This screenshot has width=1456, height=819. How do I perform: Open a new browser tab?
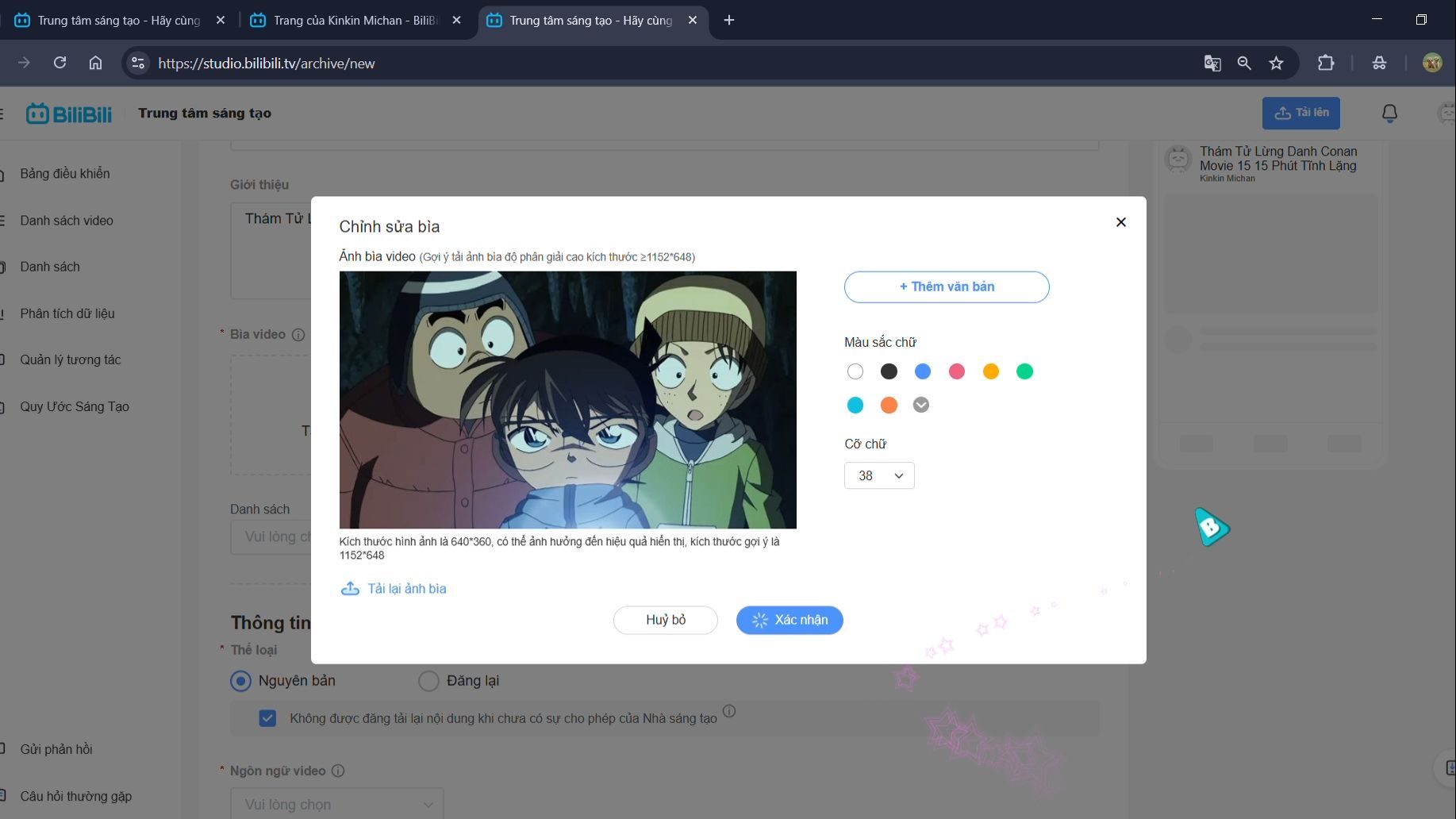pos(728,21)
